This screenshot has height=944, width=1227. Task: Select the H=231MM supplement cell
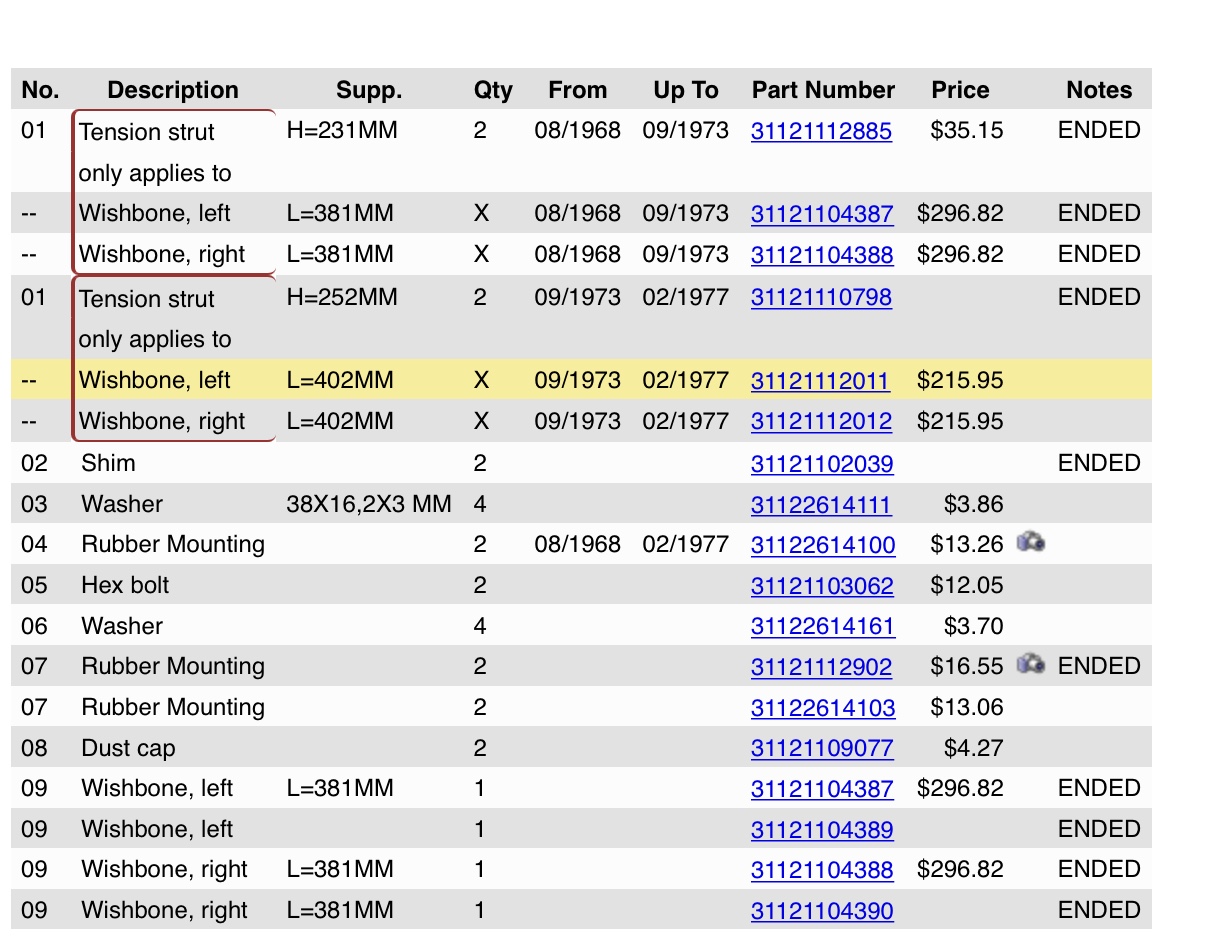tap(342, 130)
